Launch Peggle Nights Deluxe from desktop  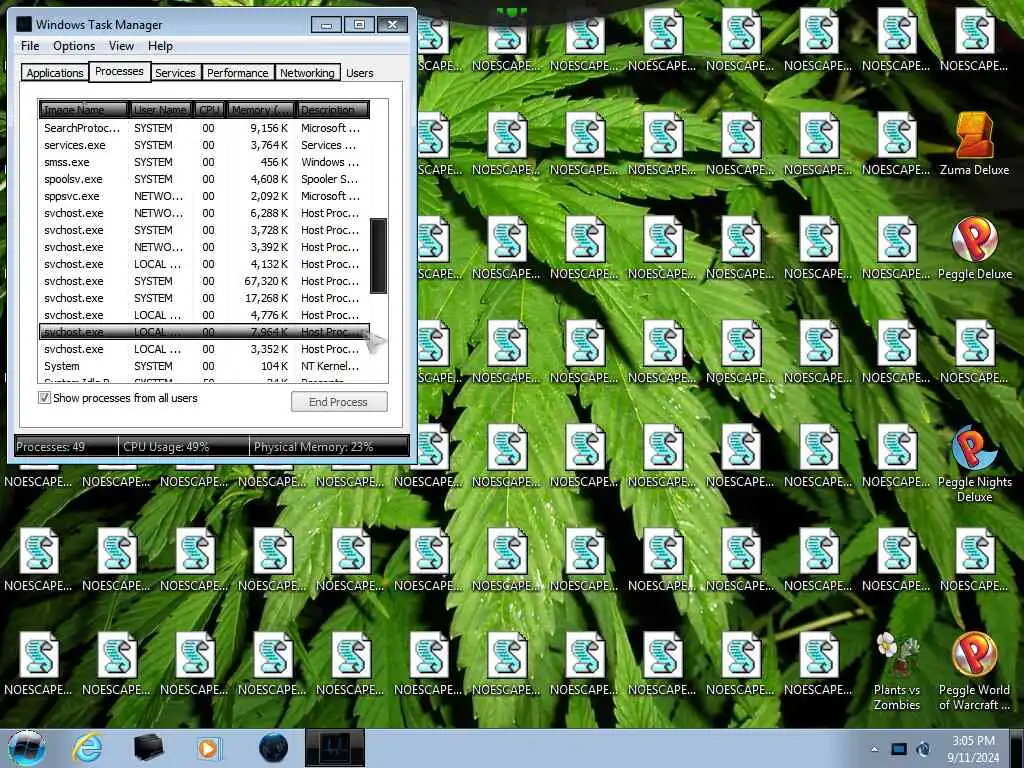[x=974, y=462]
